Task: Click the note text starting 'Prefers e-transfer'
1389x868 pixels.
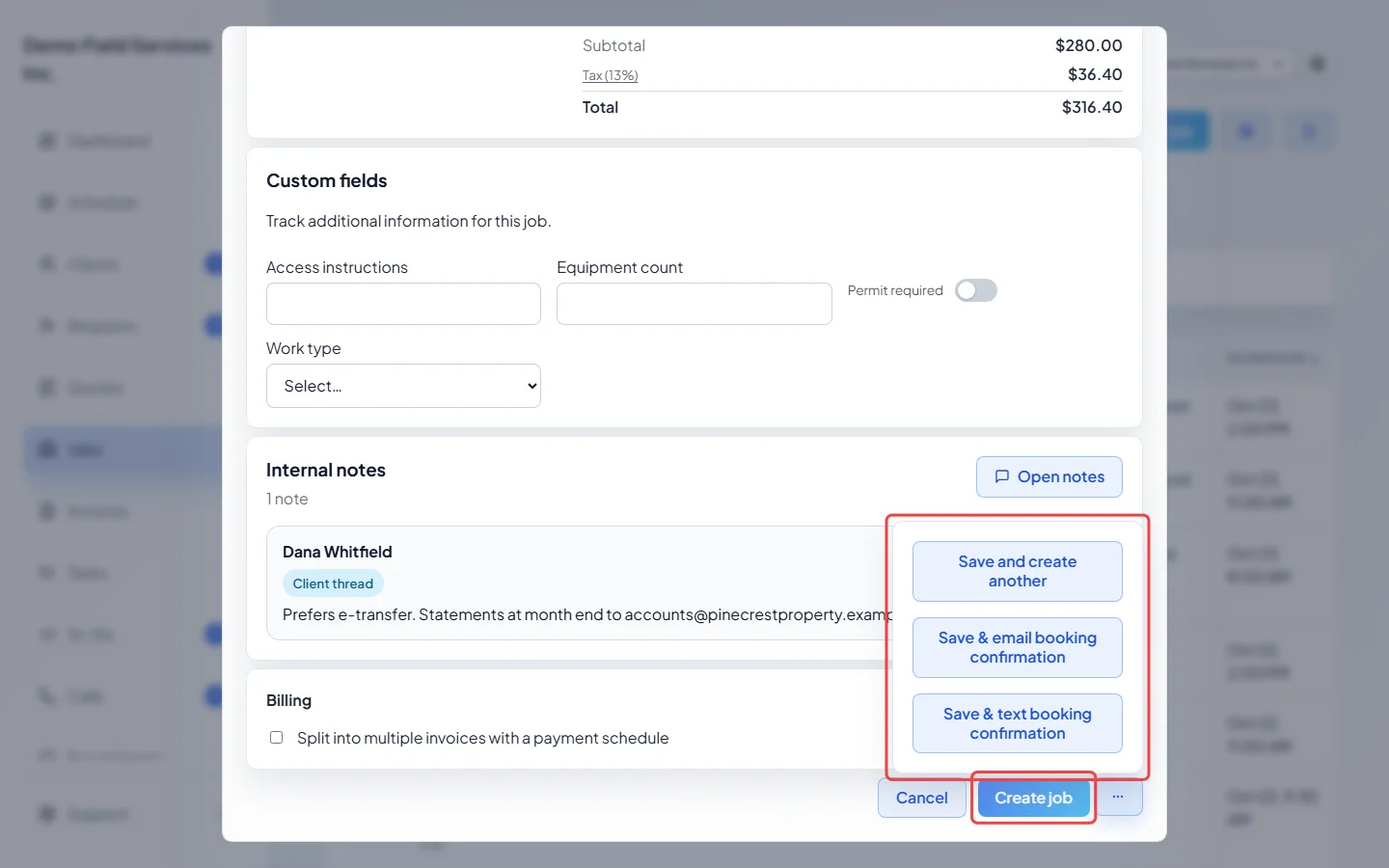Action: click(x=586, y=614)
